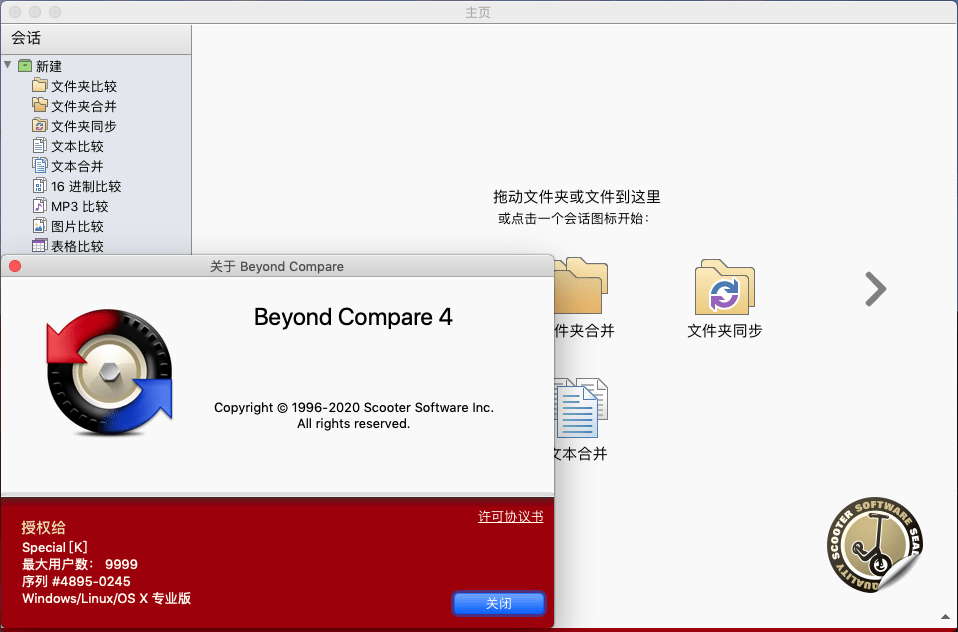Click the 会话 panel header

(96, 39)
